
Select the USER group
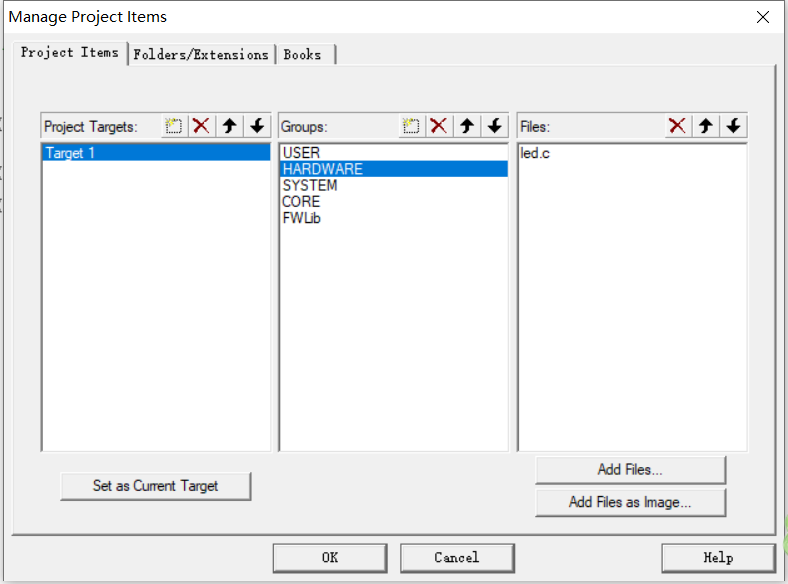393,152
